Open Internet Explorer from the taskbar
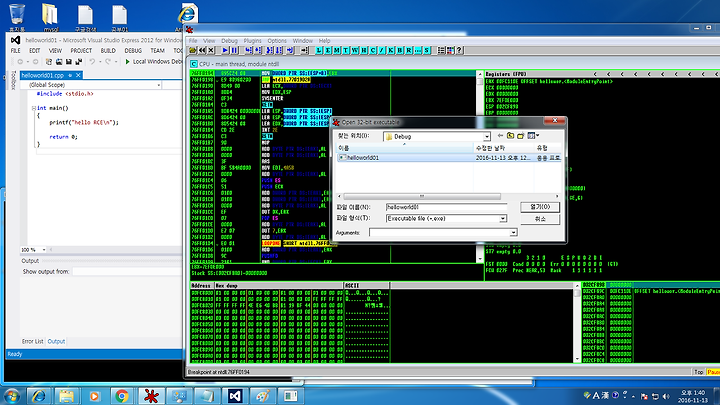720x405 pixels. click(x=39, y=396)
